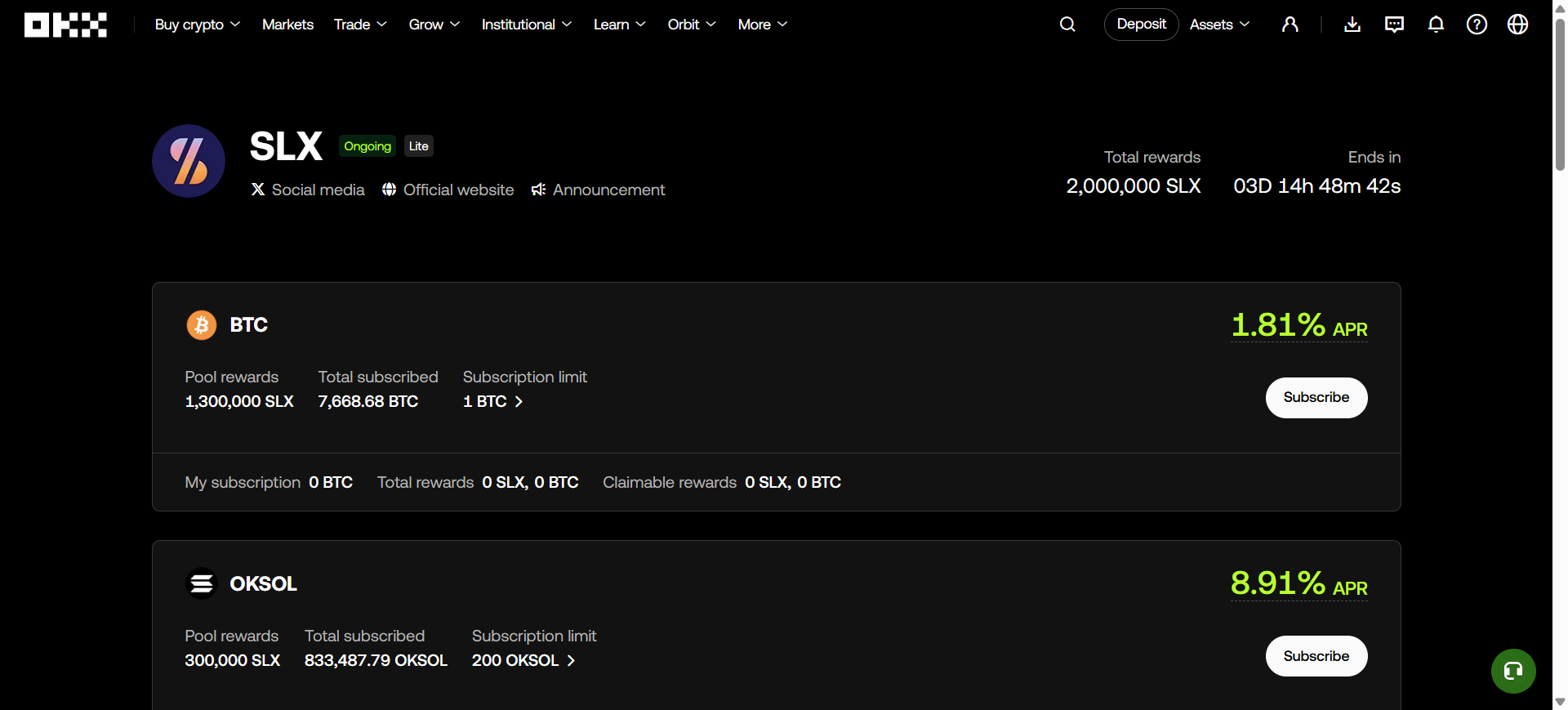Click the OKSOL coin icon

pos(202,583)
